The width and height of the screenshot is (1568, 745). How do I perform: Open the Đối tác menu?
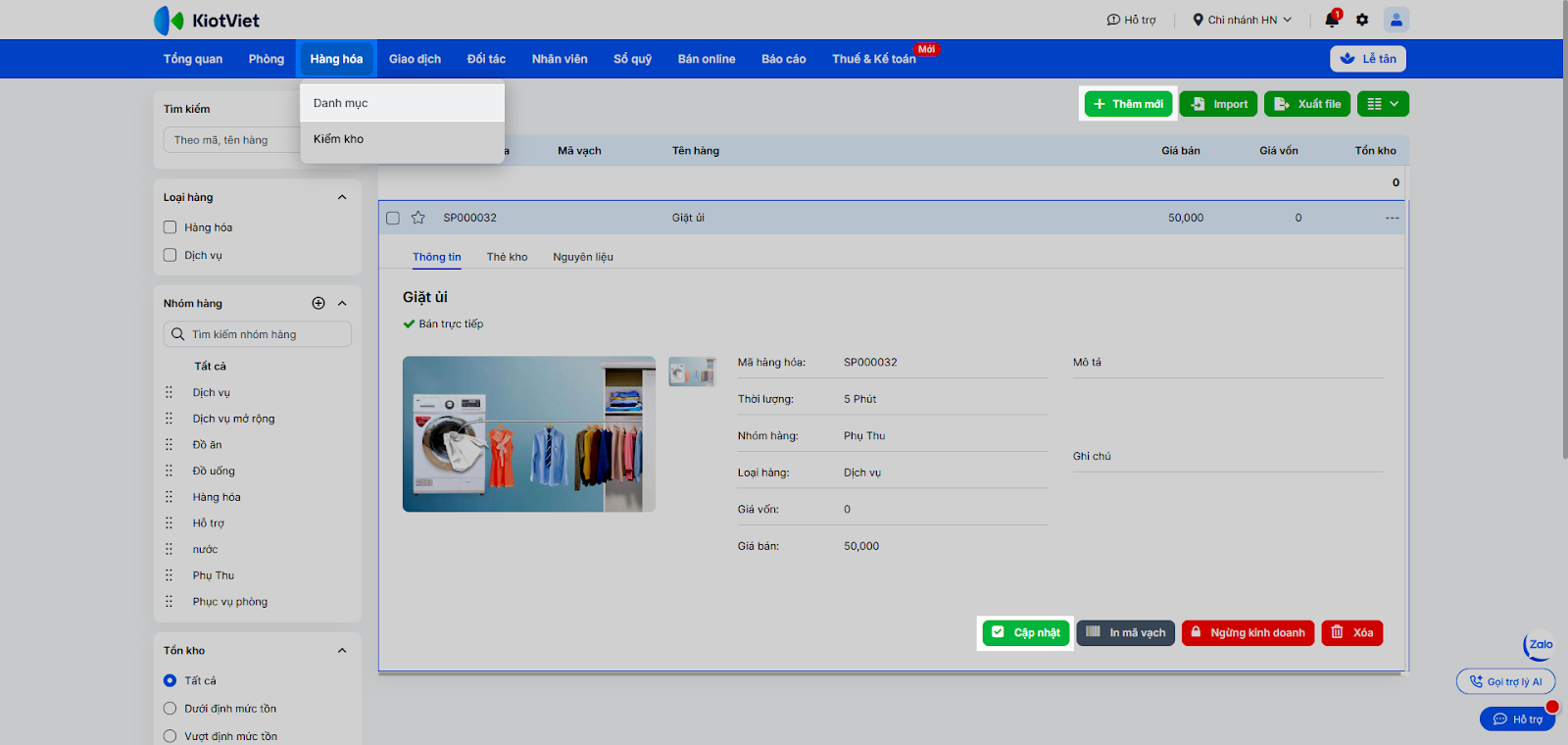(486, 59)
